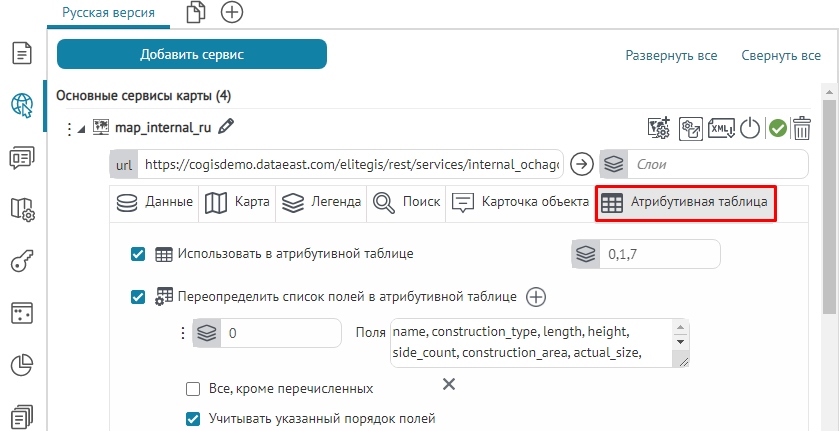Click the Добавить сервис button
This screenshot has width=840, height=431.
click(x=192, y=54)
